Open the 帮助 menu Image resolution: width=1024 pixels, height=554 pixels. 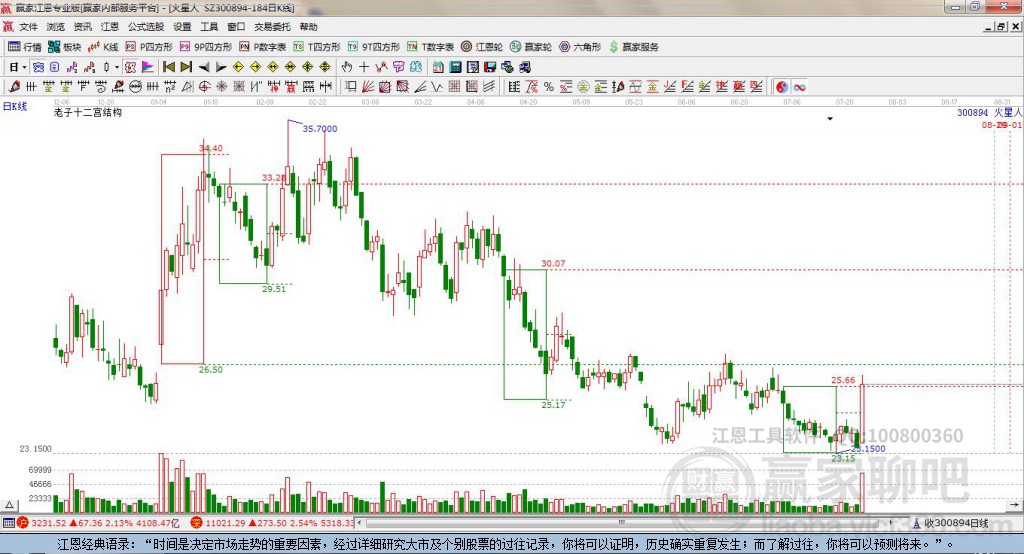(x=308, y=27)
